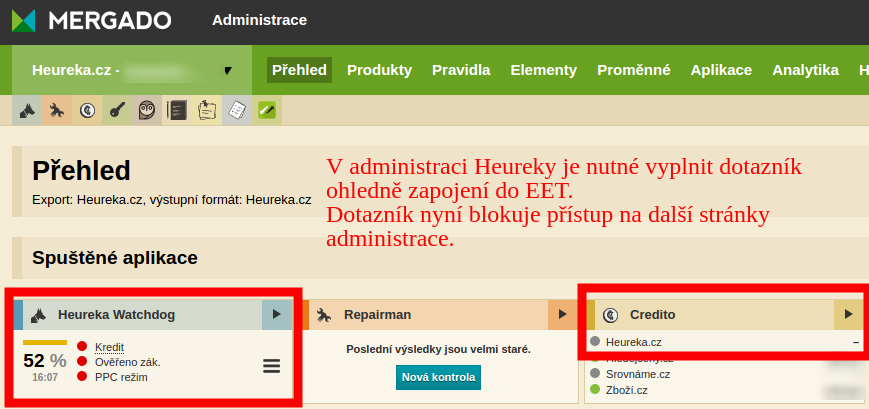This screenshot has height=409, width=869.
Task: Click red status dot beside PPC režim
Action: (x=82, y=377)
